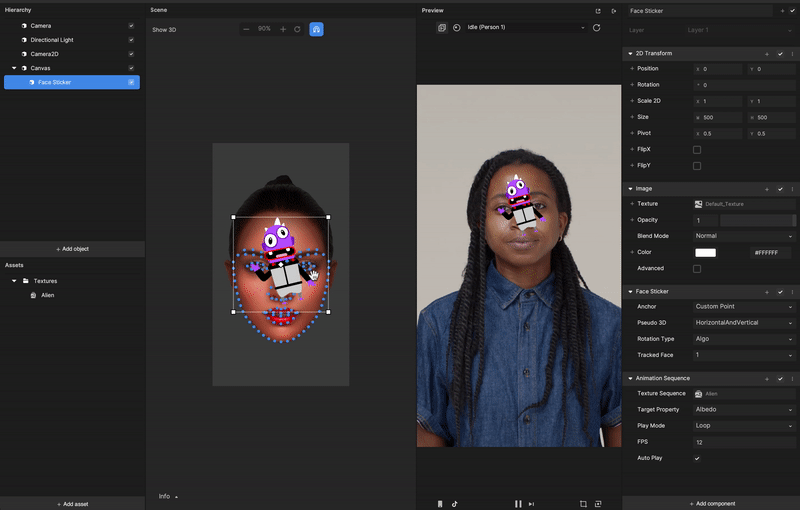
Task: Open the Target Property dropdown
Action: 744,410
